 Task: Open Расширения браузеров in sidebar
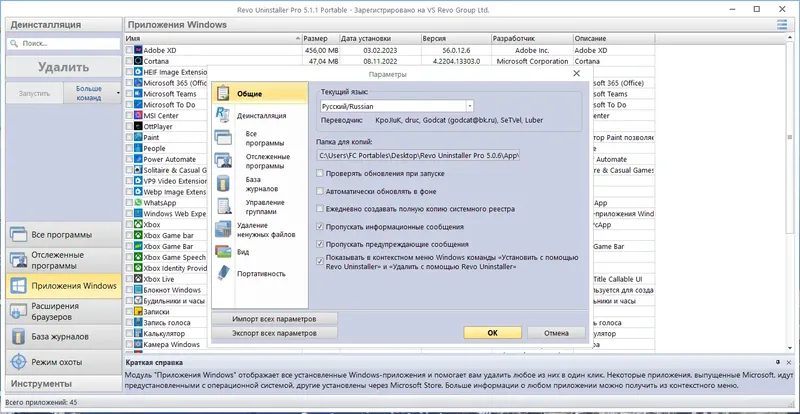[64, 311]
